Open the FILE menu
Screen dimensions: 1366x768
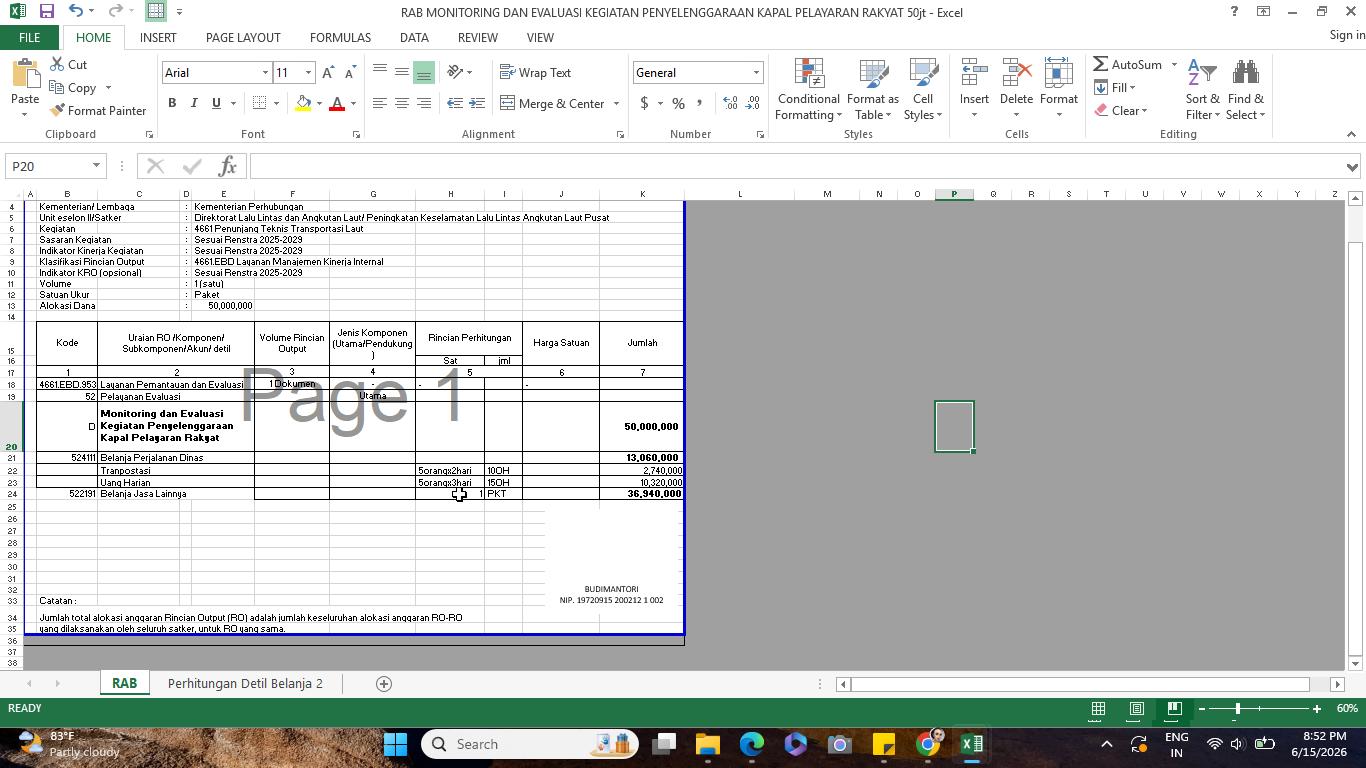point(29,37)
